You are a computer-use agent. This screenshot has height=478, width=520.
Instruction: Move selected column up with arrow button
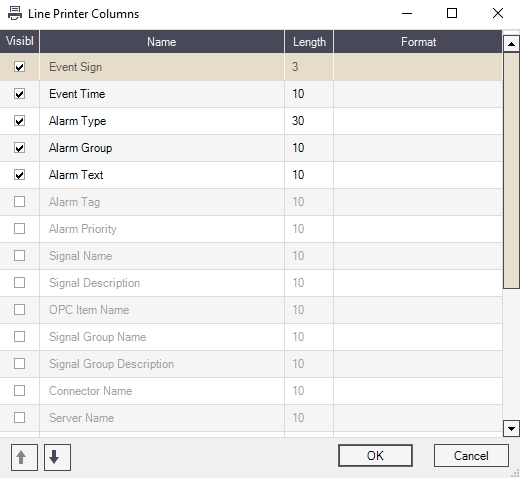[x=24, y=457]
